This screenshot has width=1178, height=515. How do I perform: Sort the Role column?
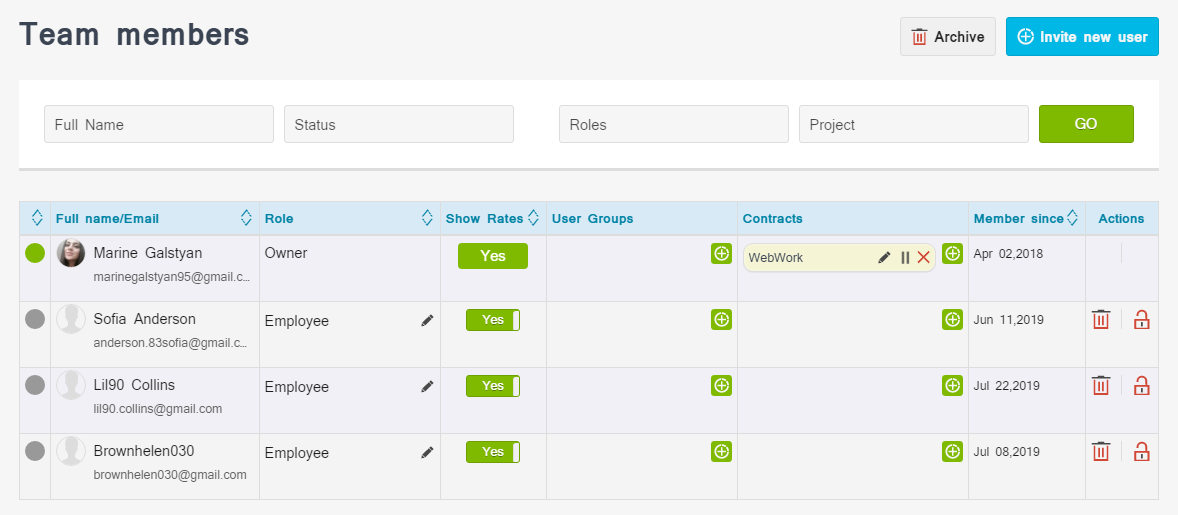pos(427,218)
